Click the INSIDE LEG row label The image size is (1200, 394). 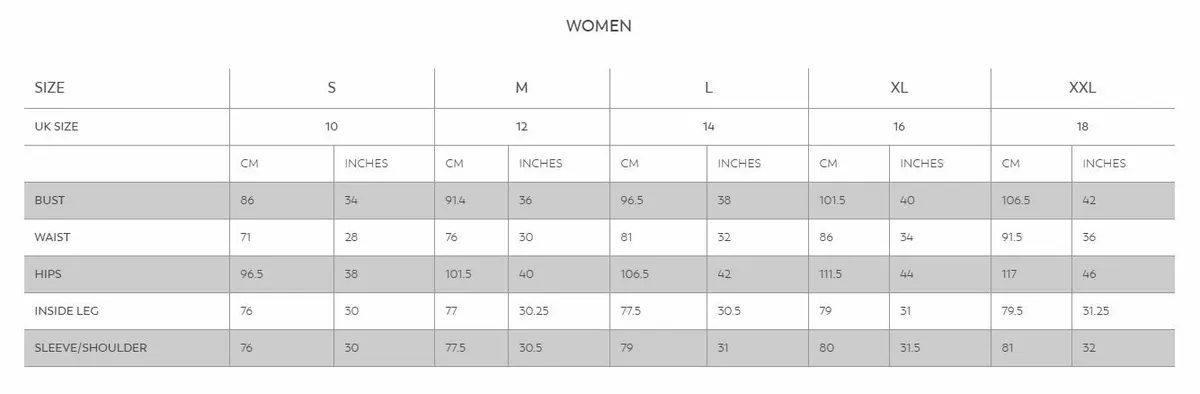pyautogui.click(x=66, y=311)
